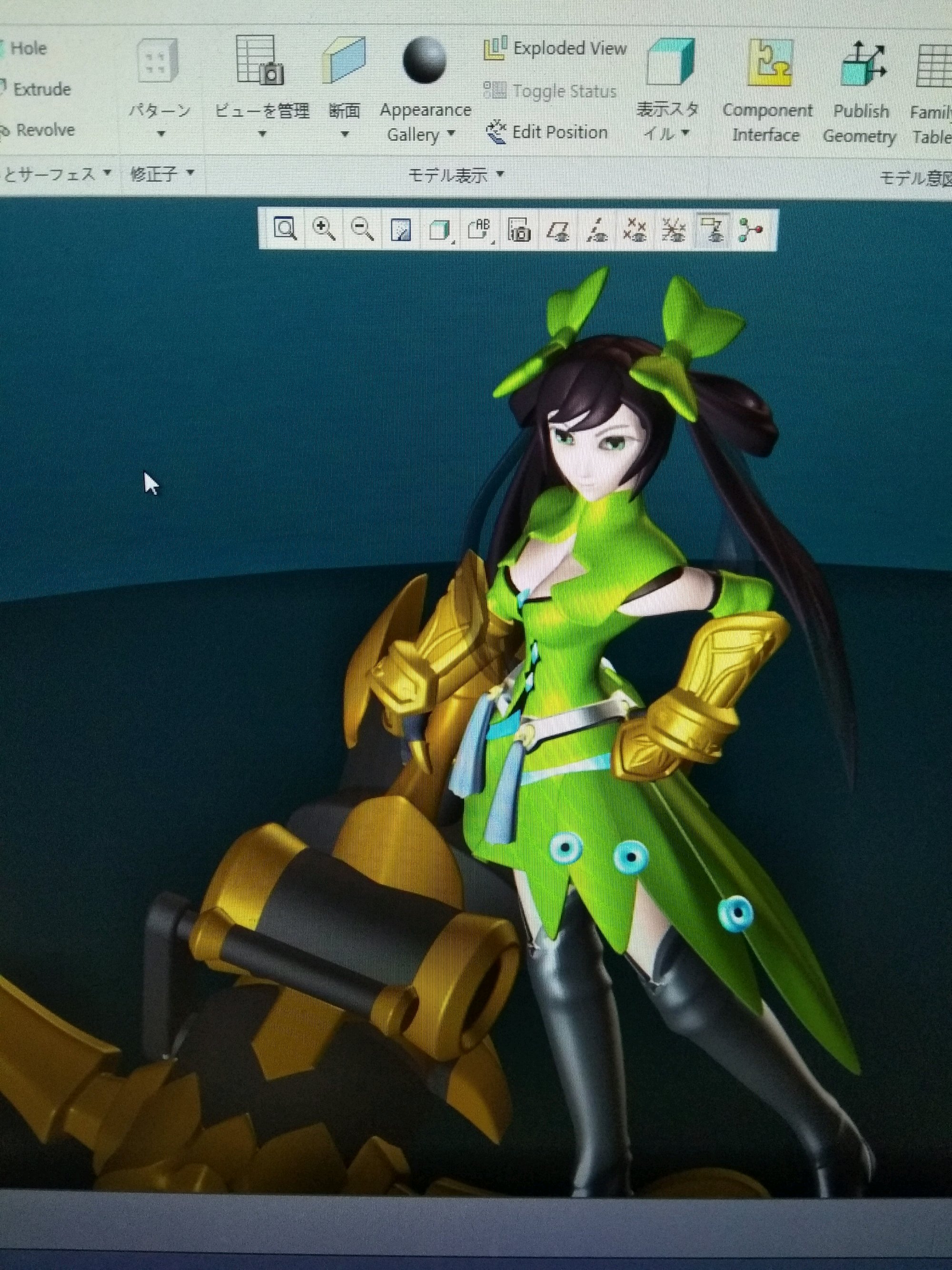Expand the モデル表示 group dropdown
The image size is (952, 1270).
499,174
